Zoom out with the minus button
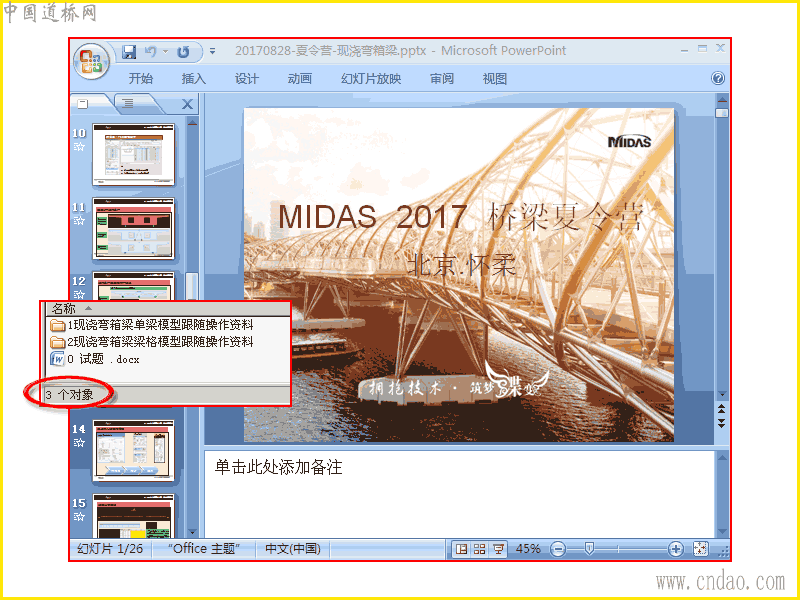Screen dimensions: 800x600 [x=558, y=549]
